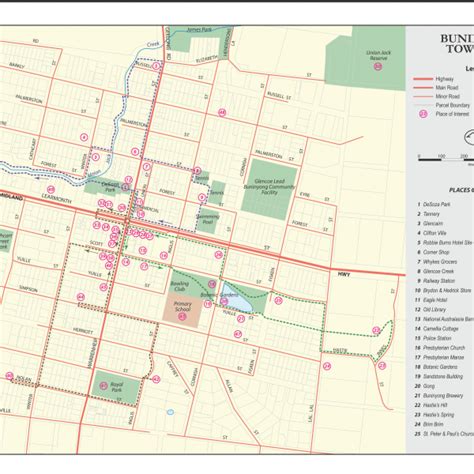Viewport: 474px width, 474px height.
Task: Click place marker number 44
Action: pyautogui.click(x=81, y=297)
